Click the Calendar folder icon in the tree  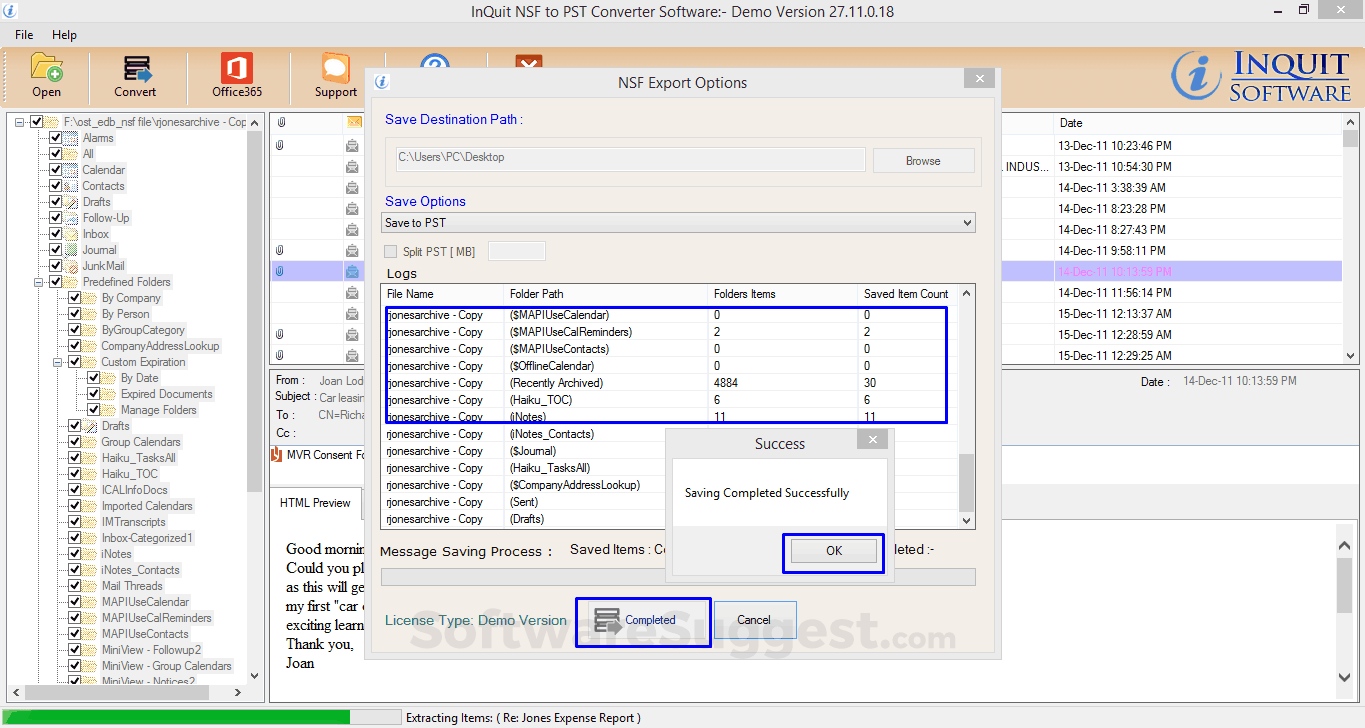coord(71,170)
